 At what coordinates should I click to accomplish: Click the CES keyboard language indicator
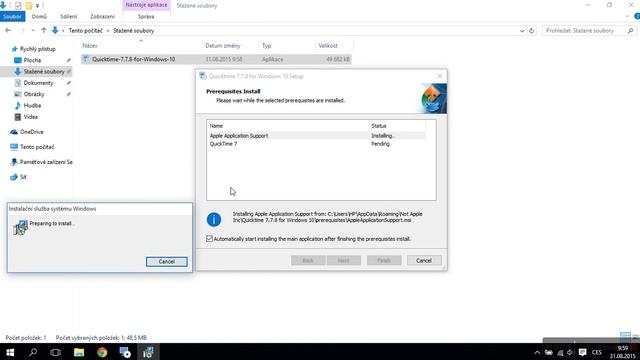[597, 353]
